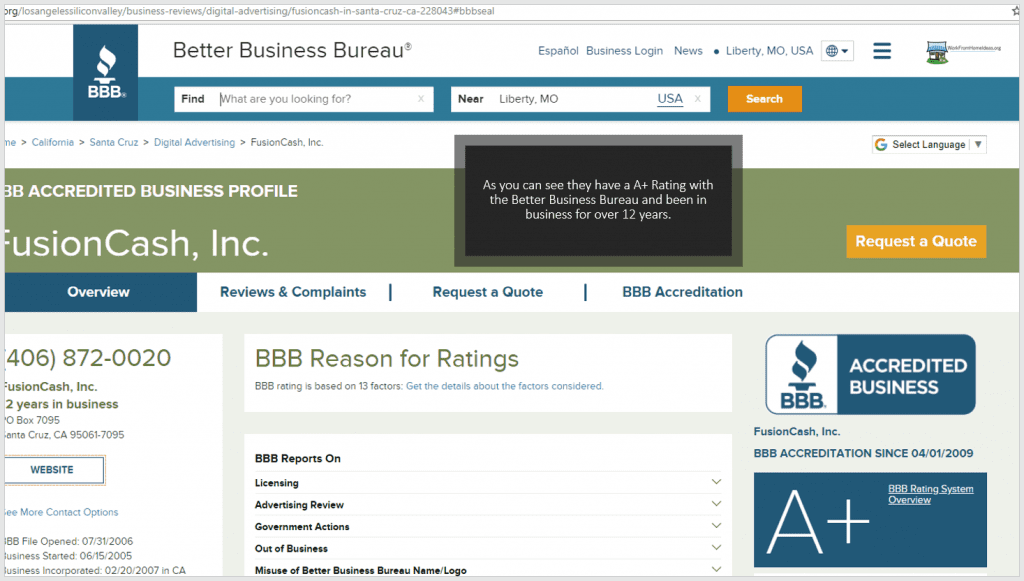Open the Reviews & Complaints tab

coord(293,292)
